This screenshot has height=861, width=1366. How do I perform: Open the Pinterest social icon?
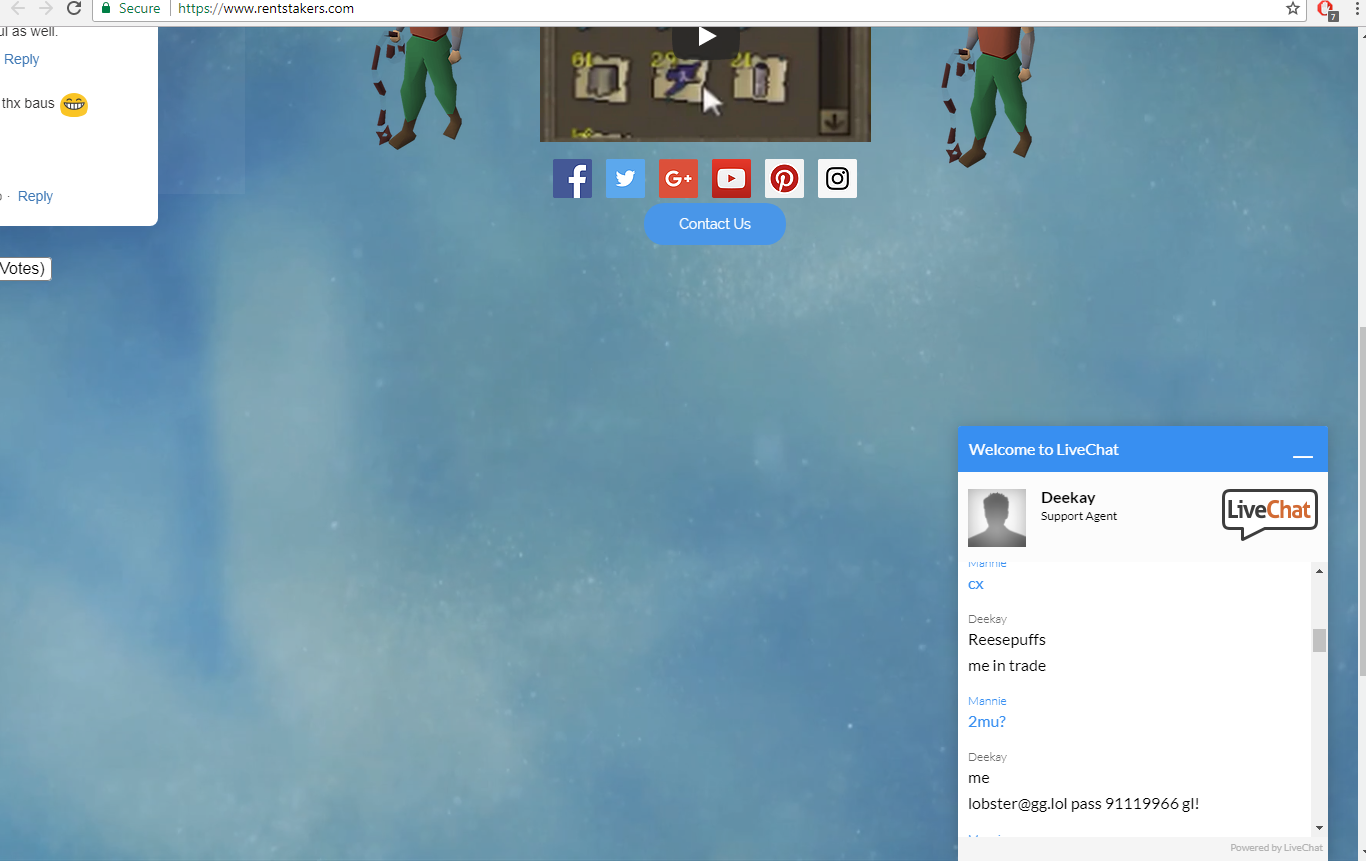pyautogui.click(x=784, y=179)
